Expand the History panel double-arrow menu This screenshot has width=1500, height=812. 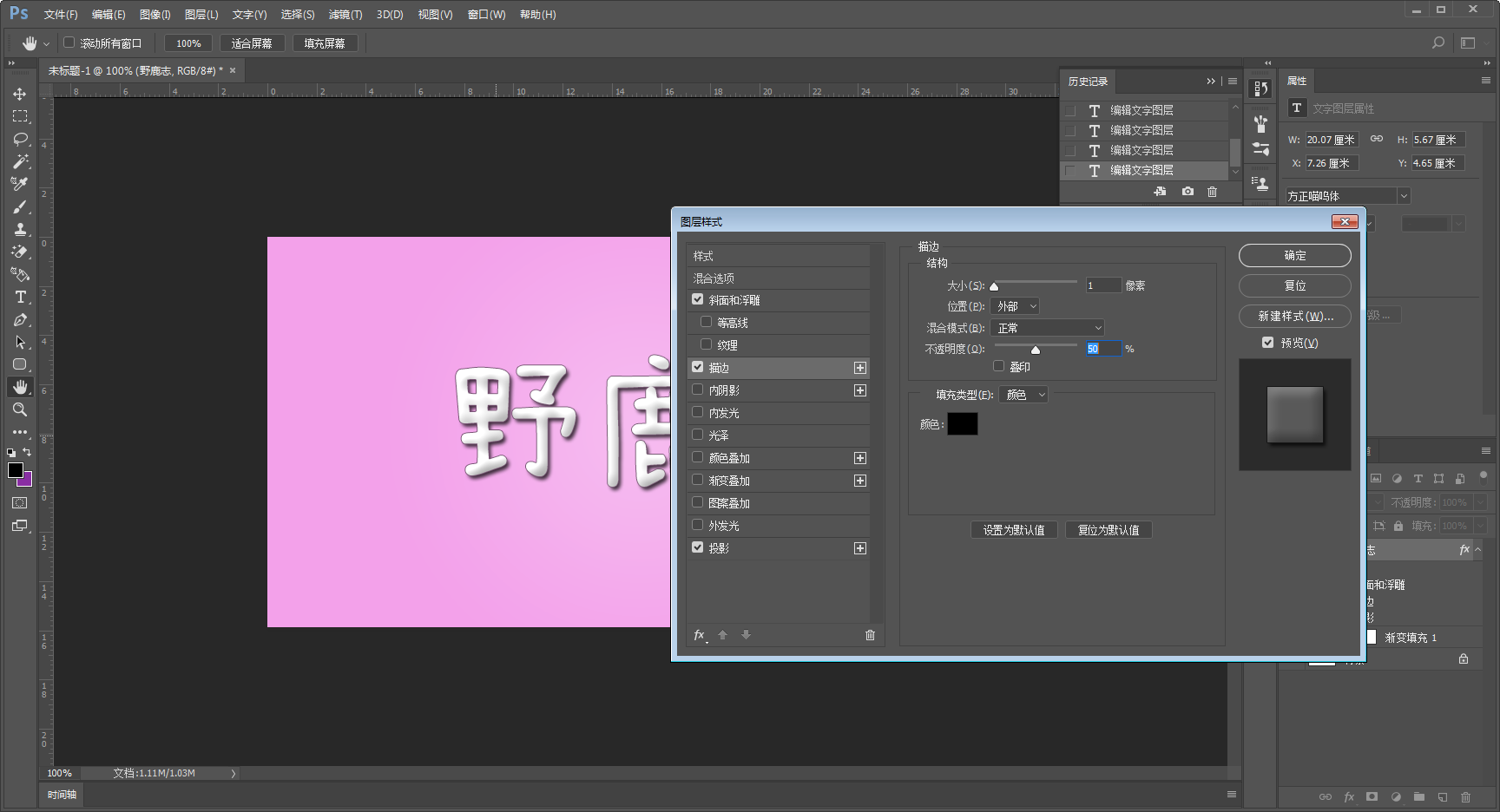click(x=1211, y=82)
